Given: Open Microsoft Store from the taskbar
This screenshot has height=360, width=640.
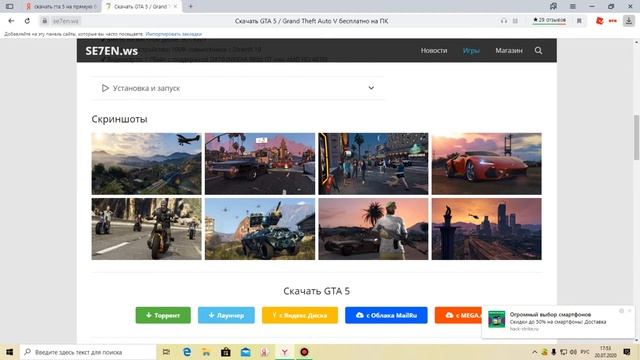Looking at the screenshot, I should click(226, 352).
